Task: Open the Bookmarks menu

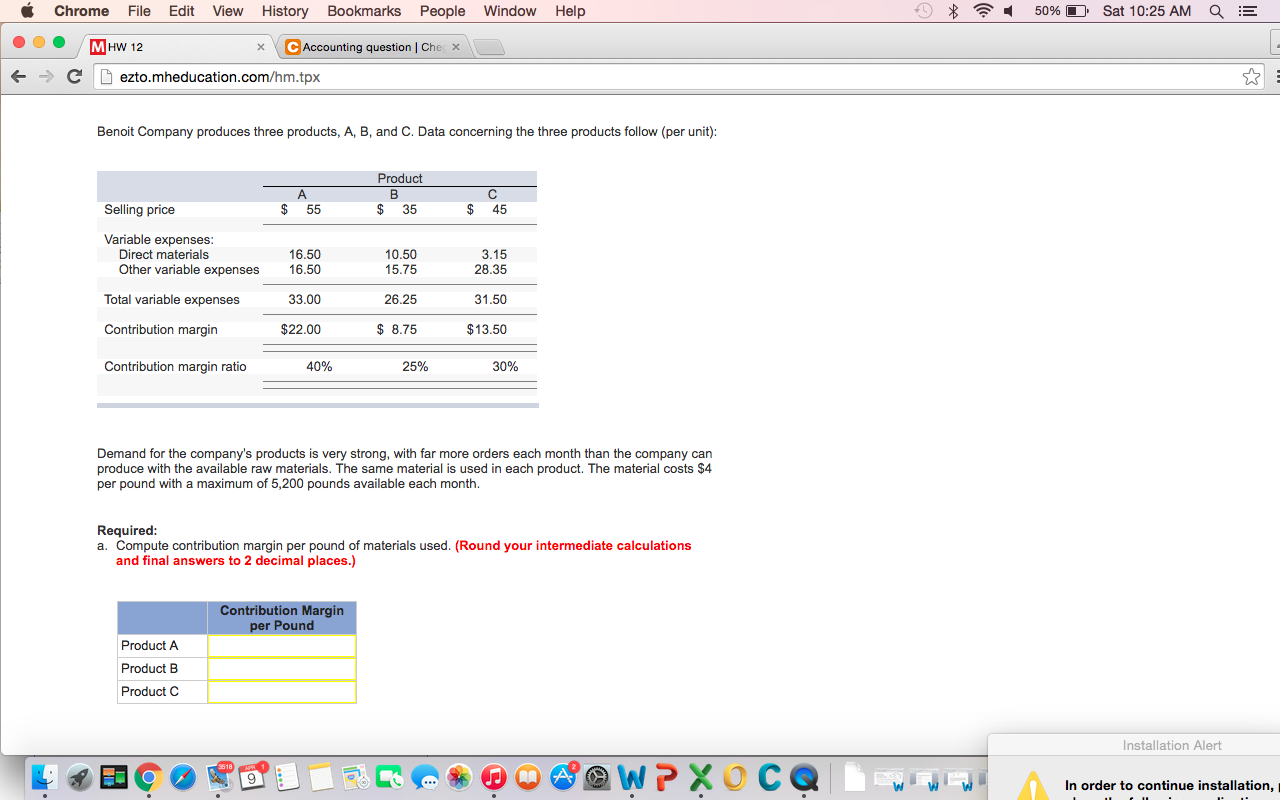Action: pos(364,11)
